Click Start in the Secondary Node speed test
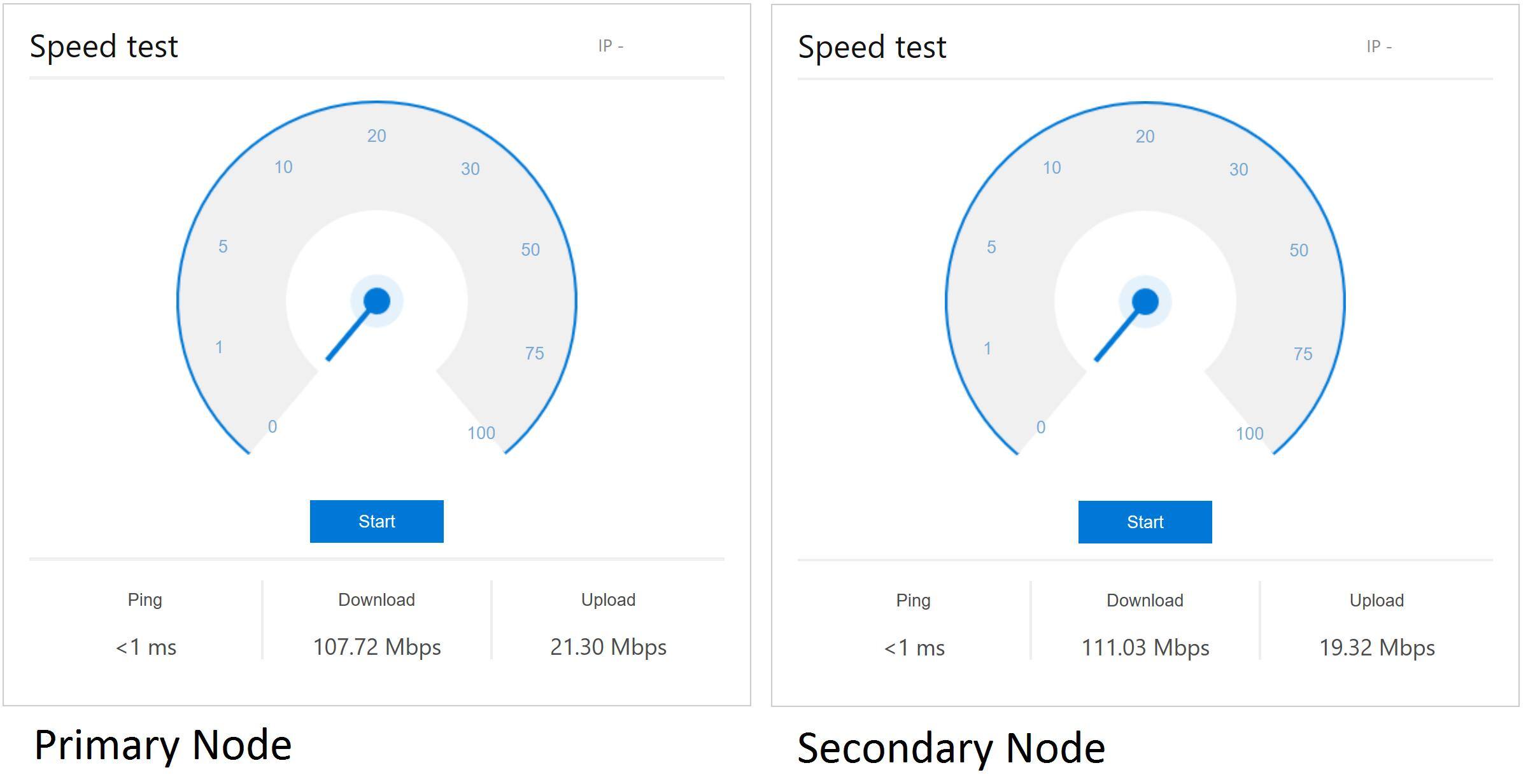This screenshot has height=784, width=1528. click(x=1145, y=522)
